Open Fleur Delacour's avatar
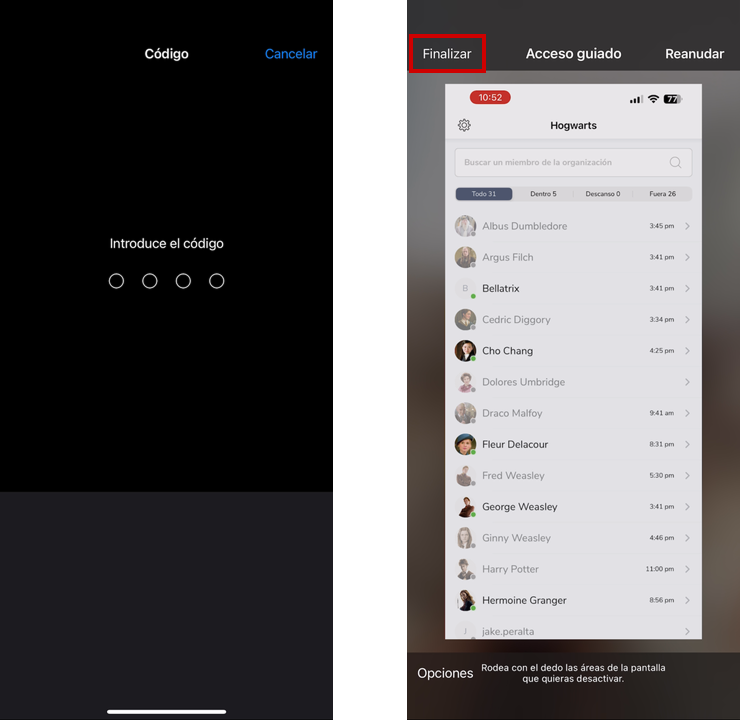This screenshot has height=720, width=740. [x=465, y=444]
